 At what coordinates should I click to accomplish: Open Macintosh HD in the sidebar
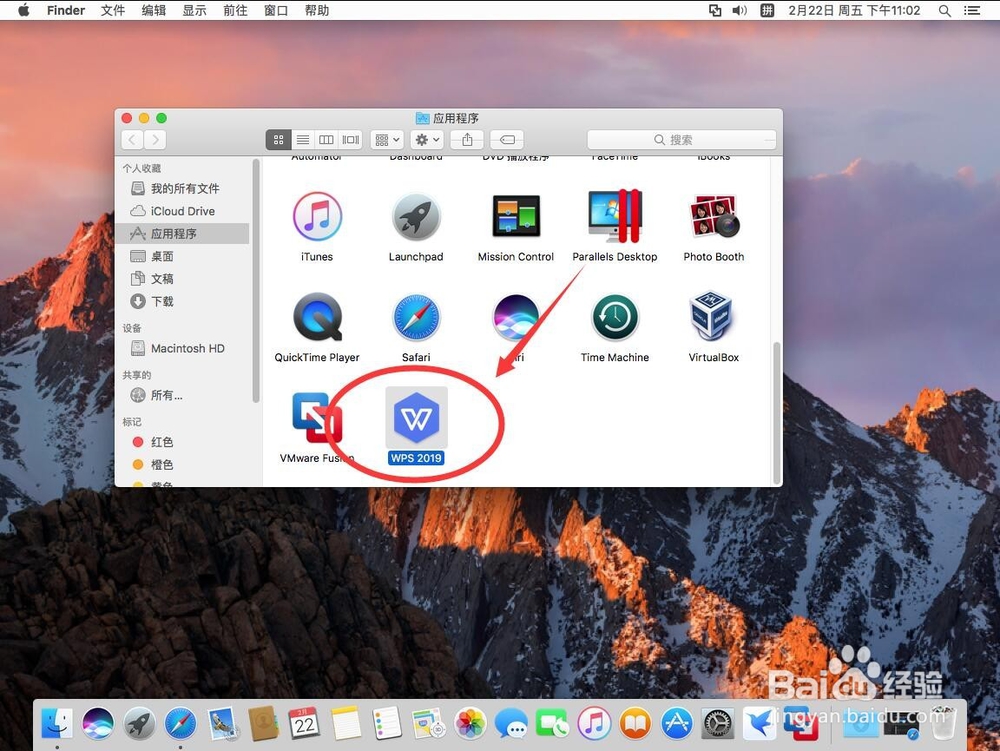(x=184, y=348)
